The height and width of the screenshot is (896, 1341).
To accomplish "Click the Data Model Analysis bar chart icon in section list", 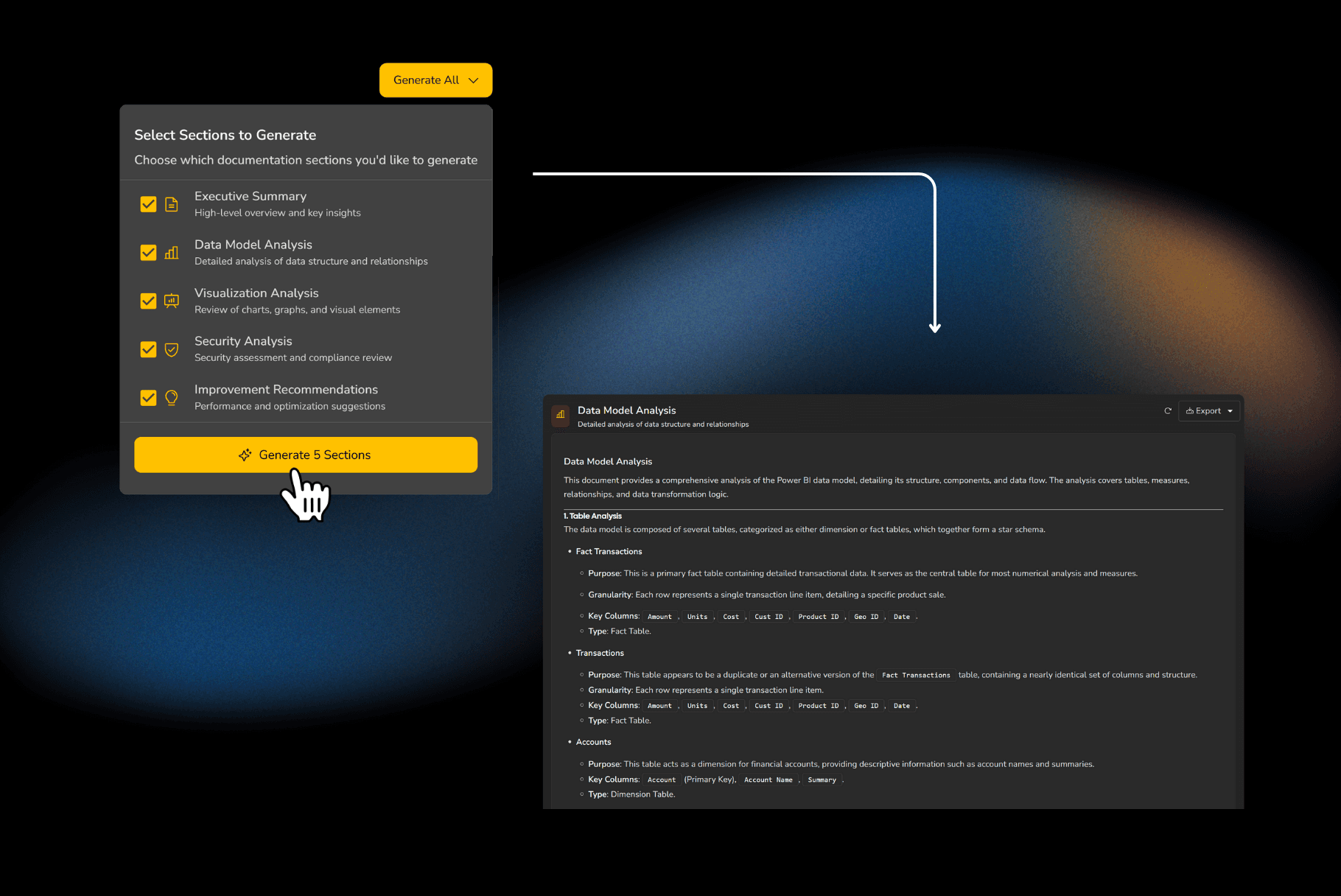I will tap(172, 253).
